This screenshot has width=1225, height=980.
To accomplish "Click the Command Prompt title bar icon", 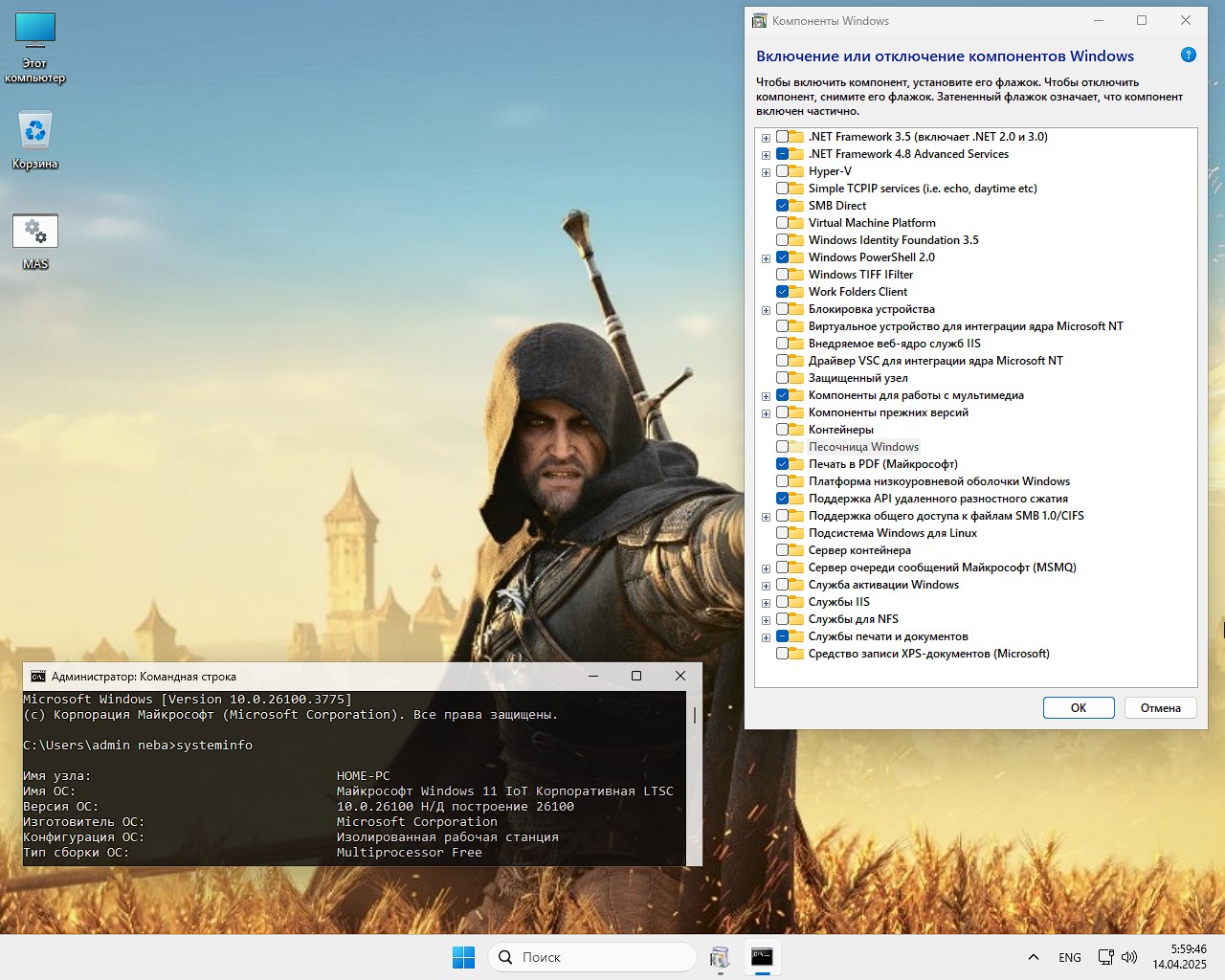I will 37,676.
